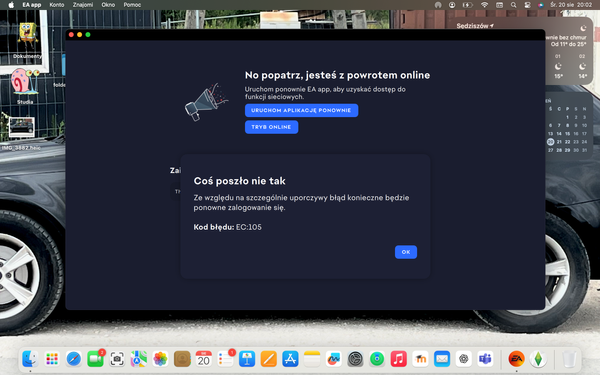600x375 pixels.
Task: Open Mail from the dock
Action: (x=442, y=359)
